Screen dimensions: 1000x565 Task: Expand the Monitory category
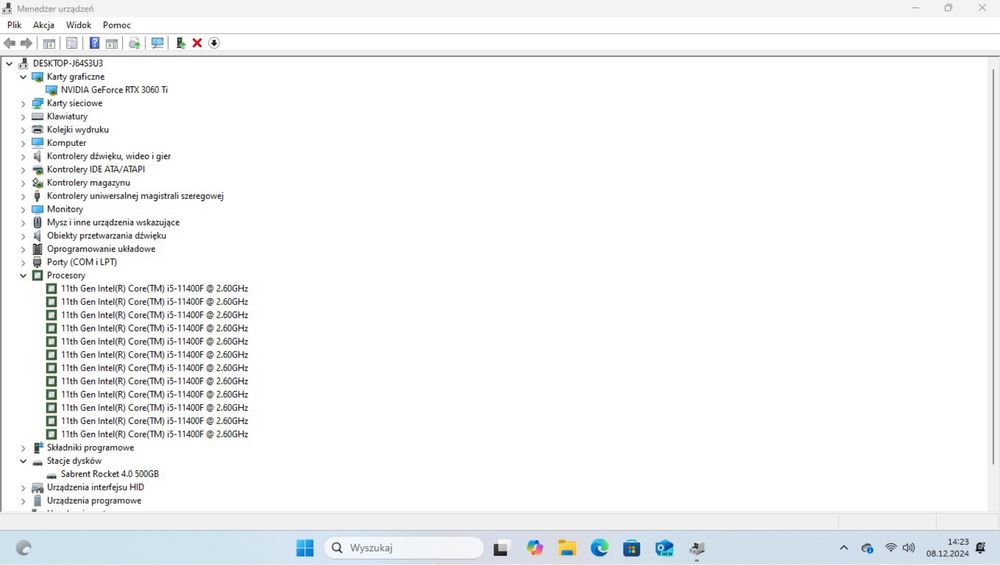(x=23, y=209)
